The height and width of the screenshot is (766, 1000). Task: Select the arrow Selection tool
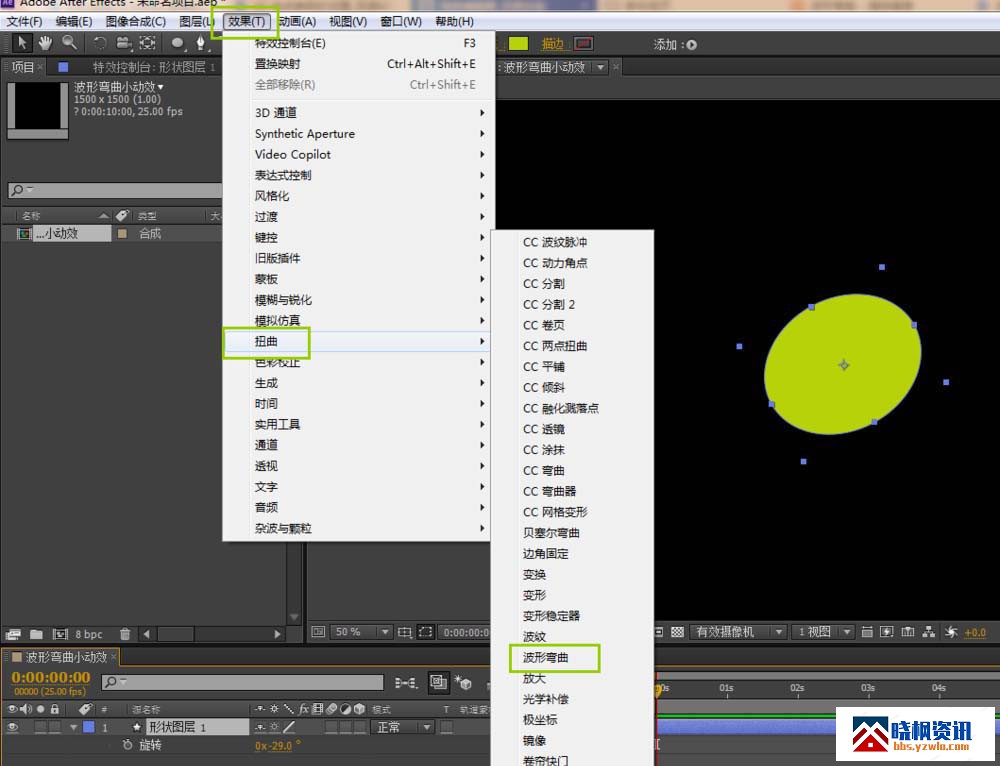tap(22, 43)
